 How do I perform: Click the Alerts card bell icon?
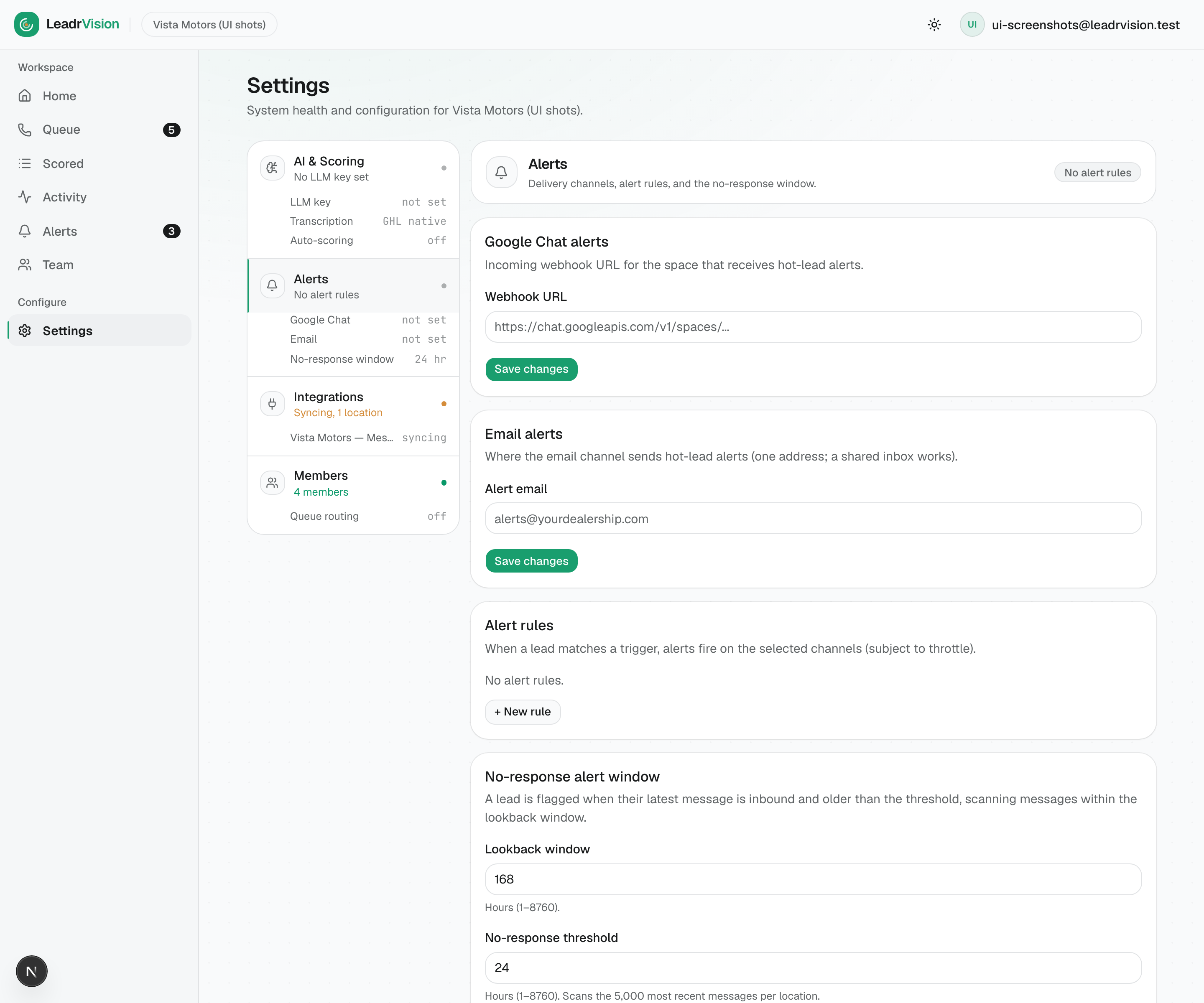click(x=272, y=285)
